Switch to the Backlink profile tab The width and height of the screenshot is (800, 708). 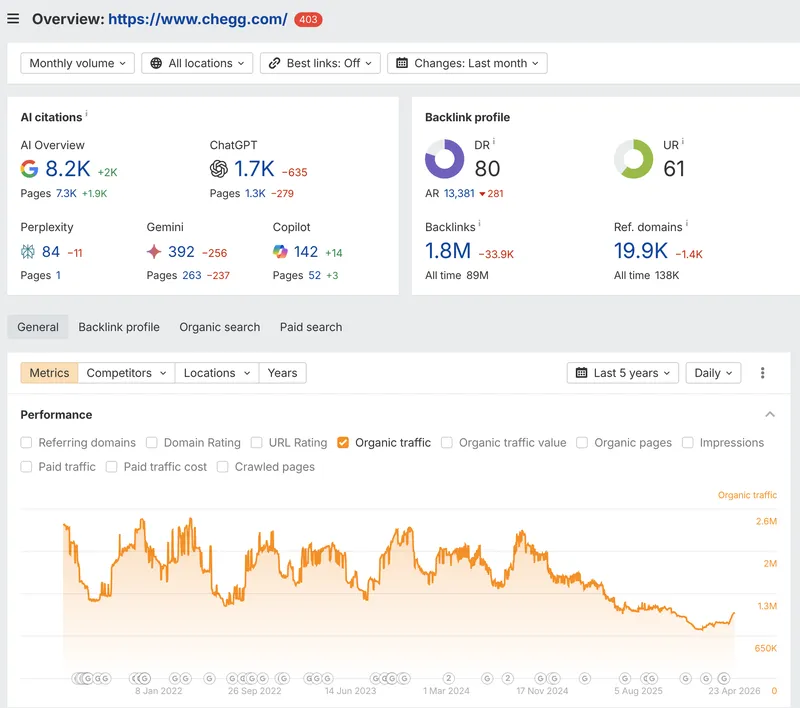pos(119,327)
